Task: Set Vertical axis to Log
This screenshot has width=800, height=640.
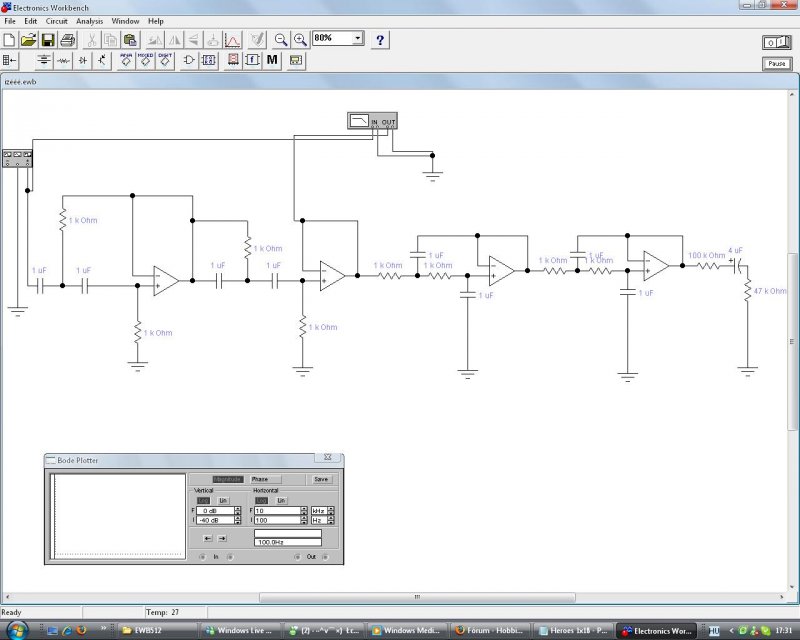Action: pos(203,501)
